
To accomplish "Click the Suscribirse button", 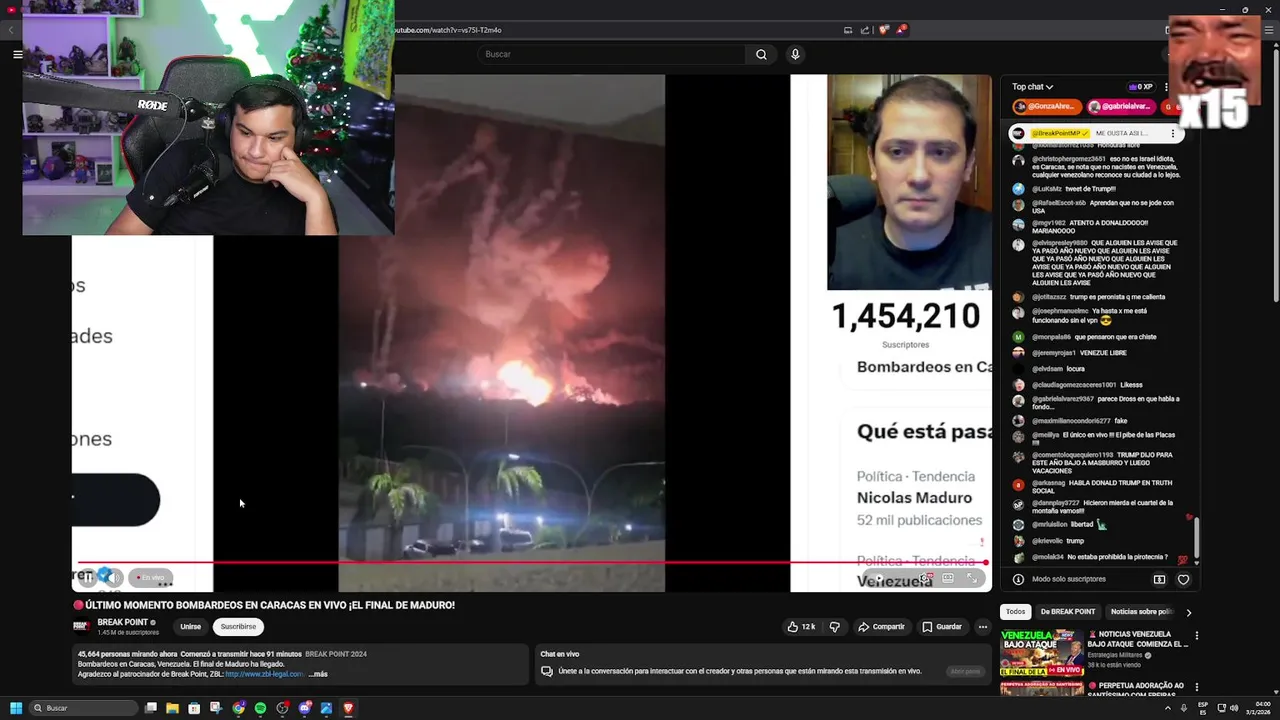I will pyautogui.click(x=238, y=627).
